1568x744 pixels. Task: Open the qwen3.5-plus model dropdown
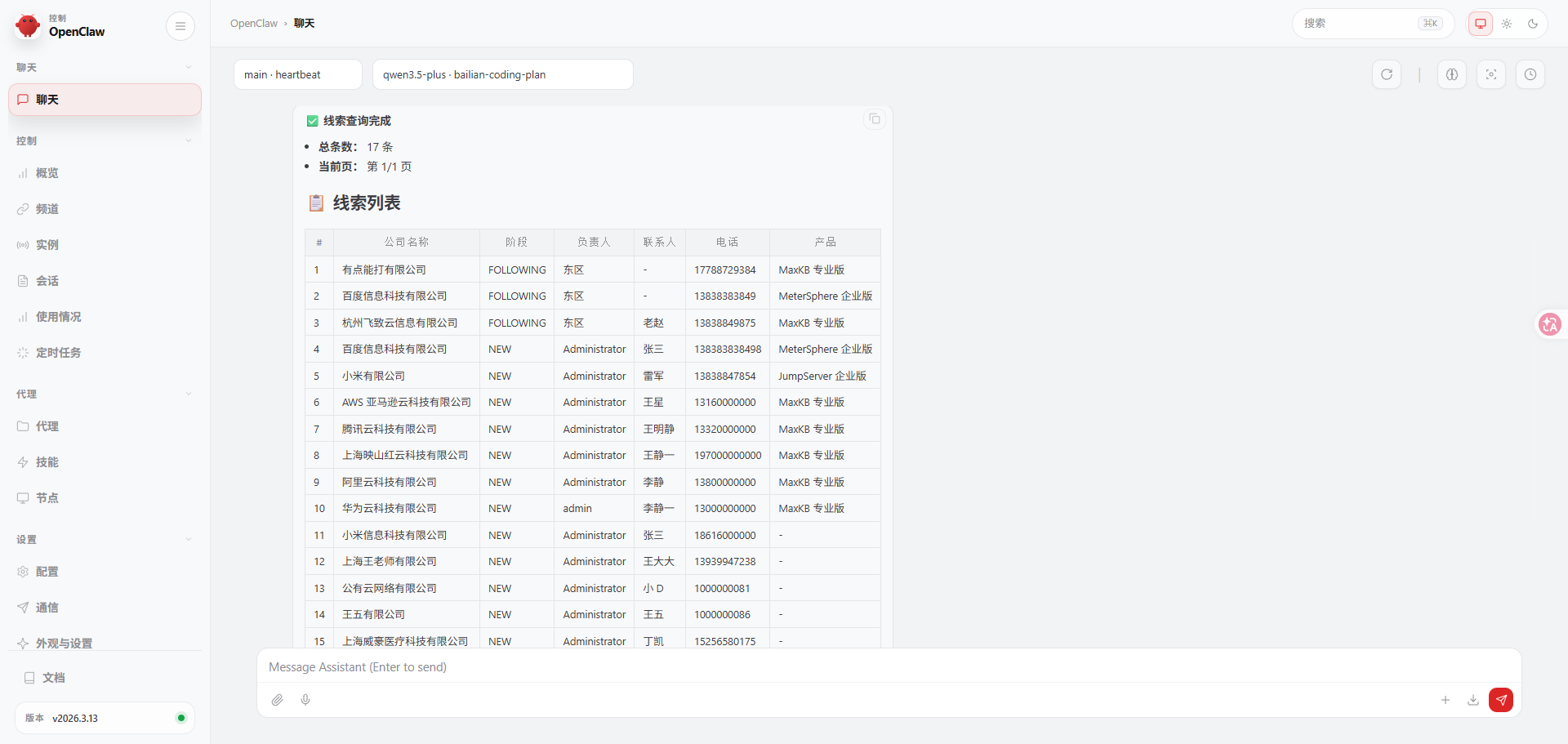click(502, 74)
